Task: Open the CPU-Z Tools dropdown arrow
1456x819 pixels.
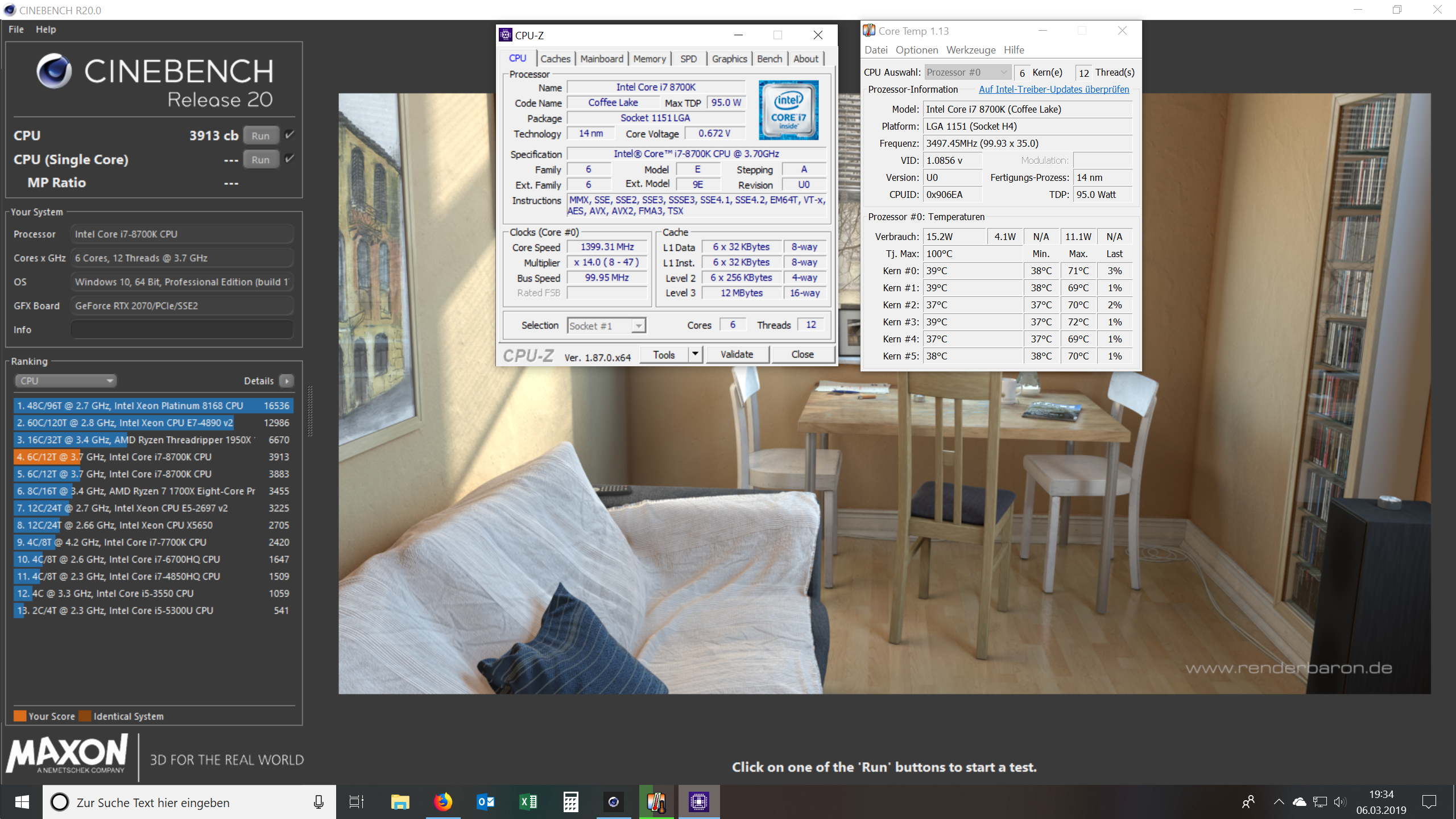Action: (x=695, y=354)
